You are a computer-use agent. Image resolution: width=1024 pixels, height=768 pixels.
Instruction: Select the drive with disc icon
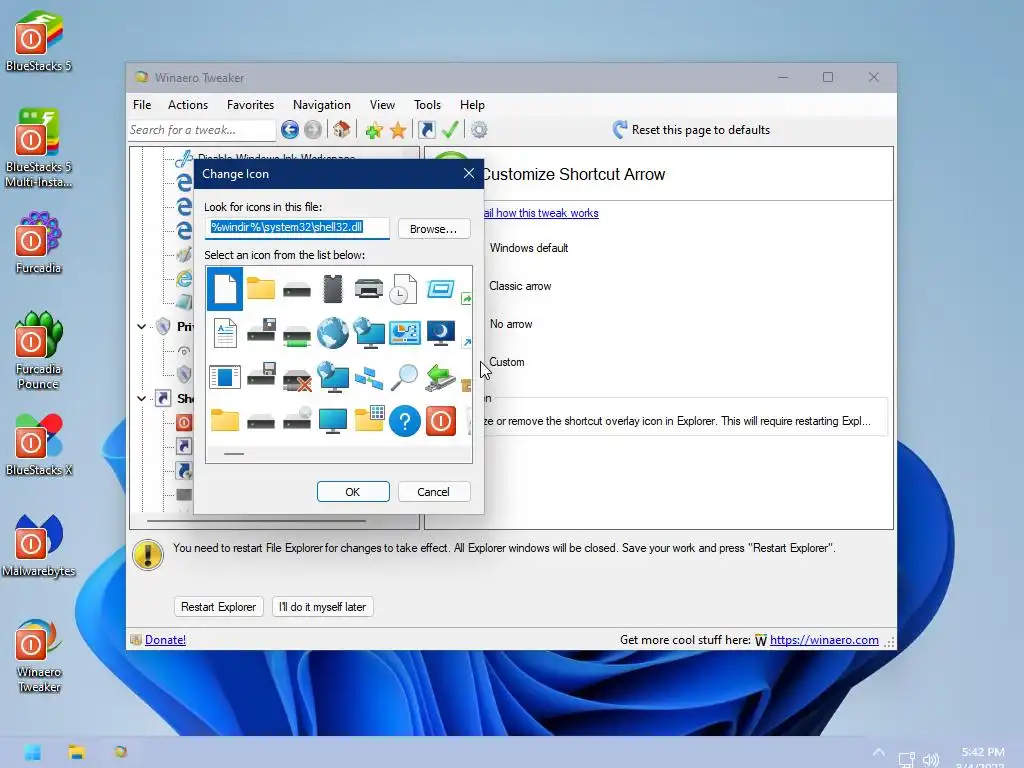(296, 419)
